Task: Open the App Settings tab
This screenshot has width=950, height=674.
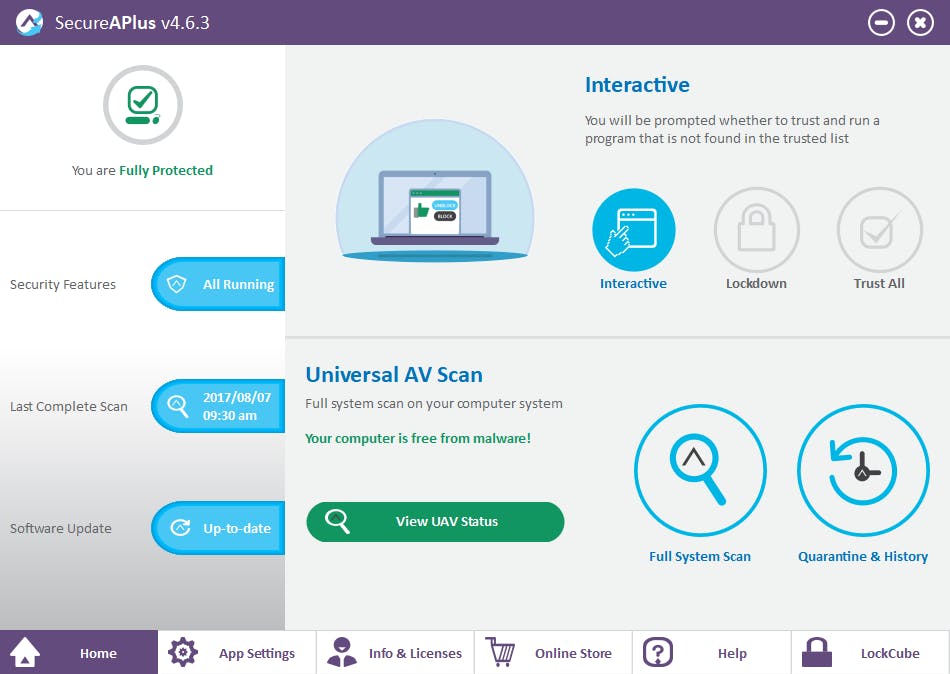Action: 237,652
